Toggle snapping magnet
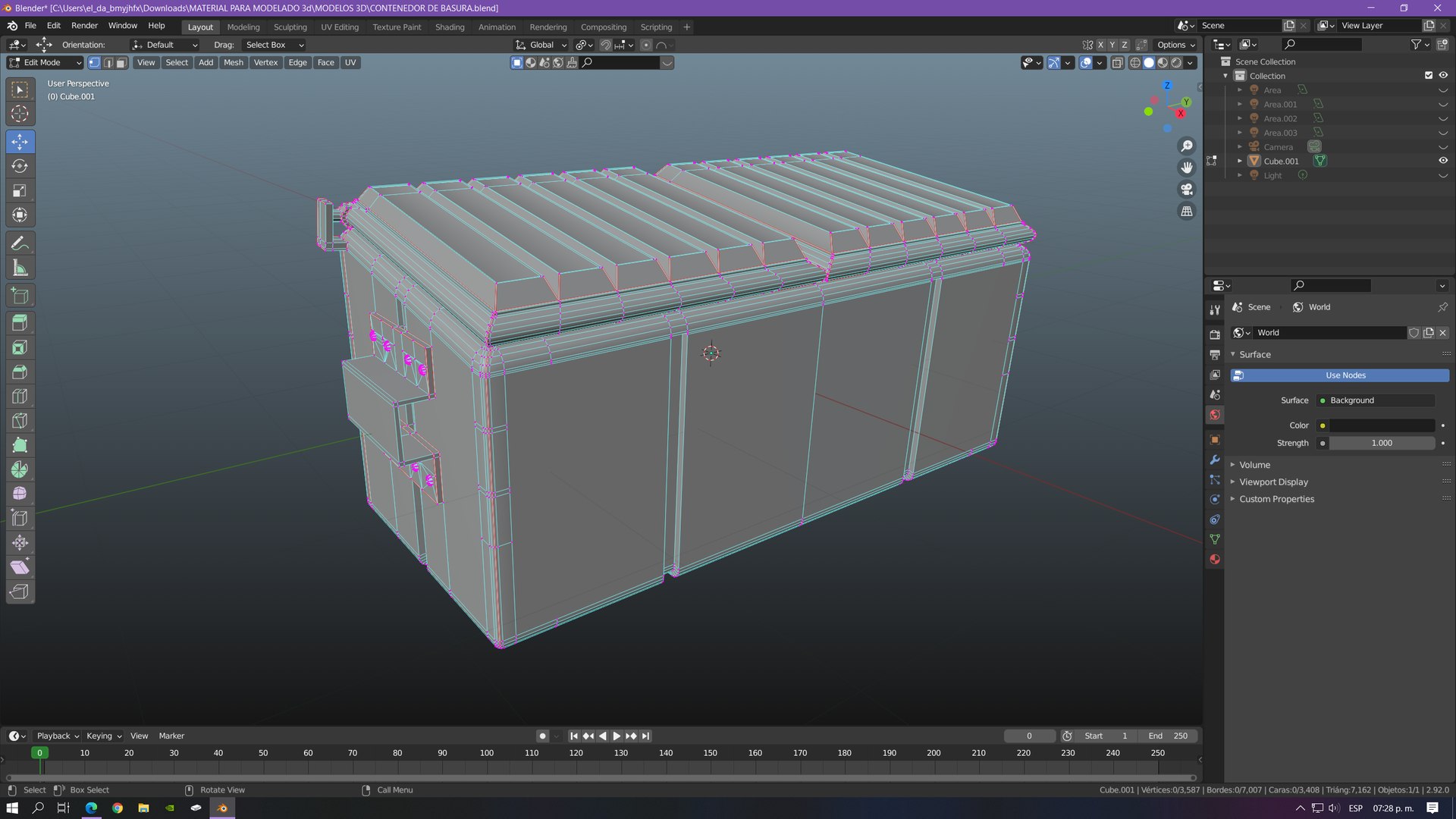Screen dimensions: 1456x819 click(605, 45)
